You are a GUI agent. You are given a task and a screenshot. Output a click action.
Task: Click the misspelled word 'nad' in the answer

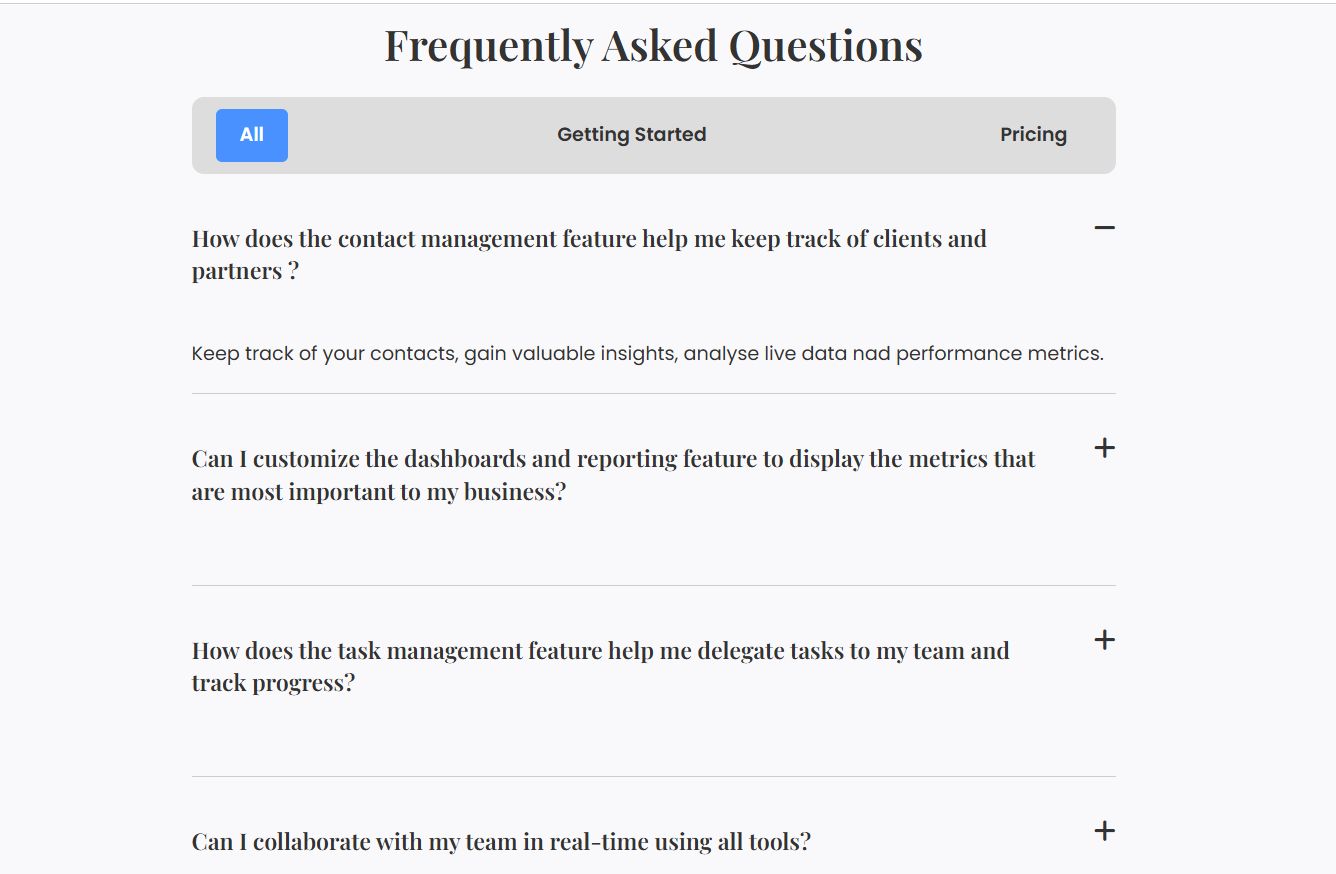point(871,354)
